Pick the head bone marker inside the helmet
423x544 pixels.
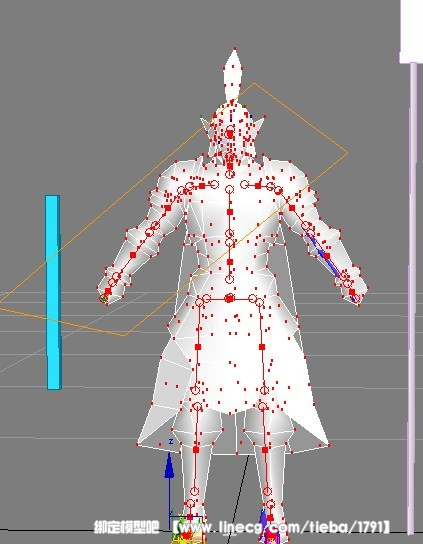click(230, 134)
